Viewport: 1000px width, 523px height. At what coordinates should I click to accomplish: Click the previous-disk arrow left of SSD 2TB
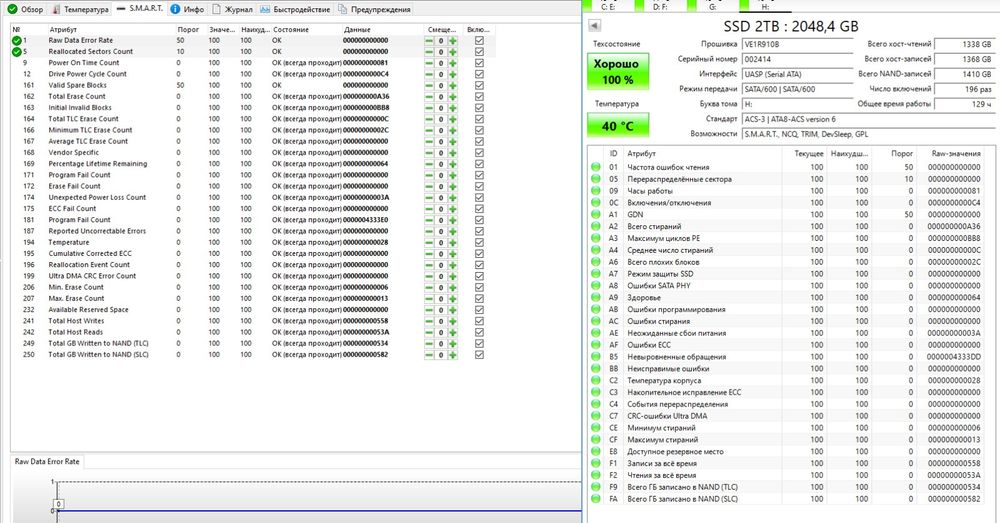(x=594, y=26)
